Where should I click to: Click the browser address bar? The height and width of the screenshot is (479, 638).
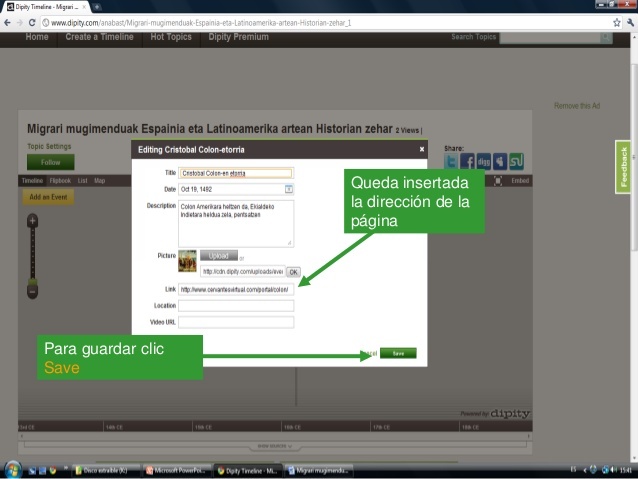pyautogui.click(x=326, y=23)
